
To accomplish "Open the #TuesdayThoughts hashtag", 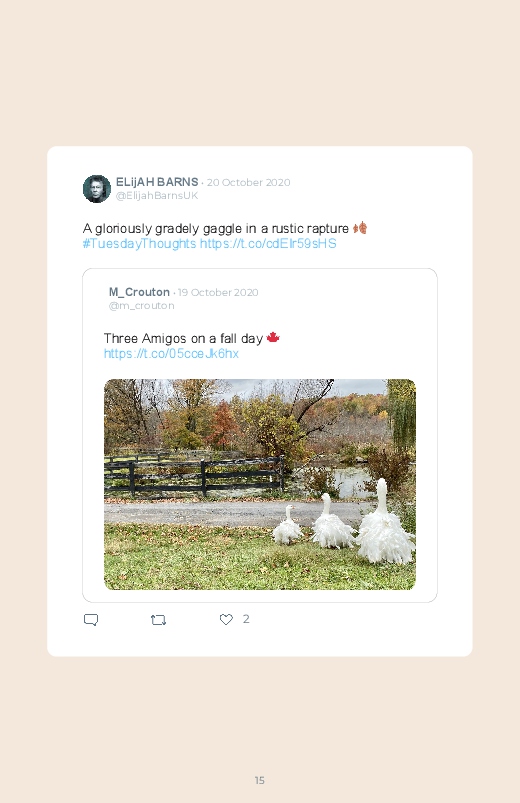I will 139,243.
